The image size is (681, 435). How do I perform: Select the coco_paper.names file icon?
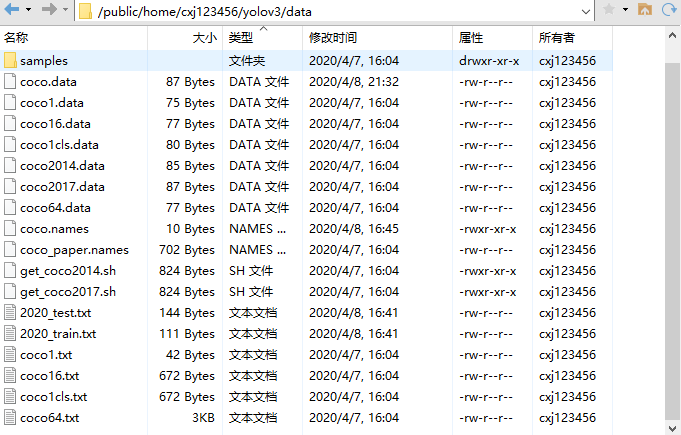[10, 250]
